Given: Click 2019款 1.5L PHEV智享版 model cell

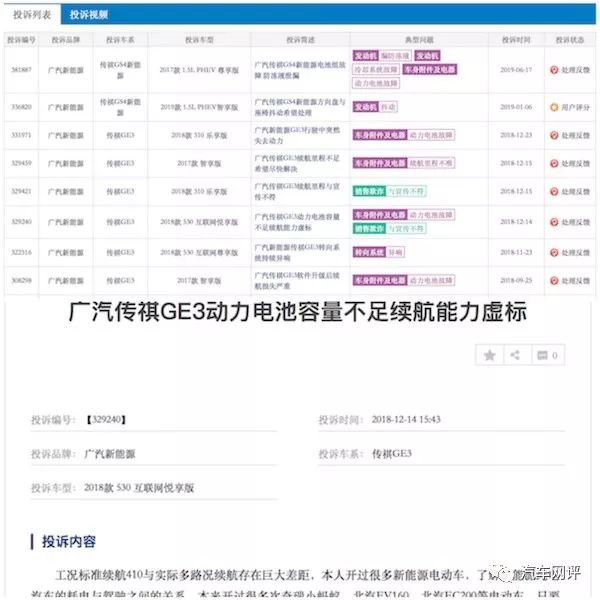Looking at the screenshot, I should (x=199, y=107).
